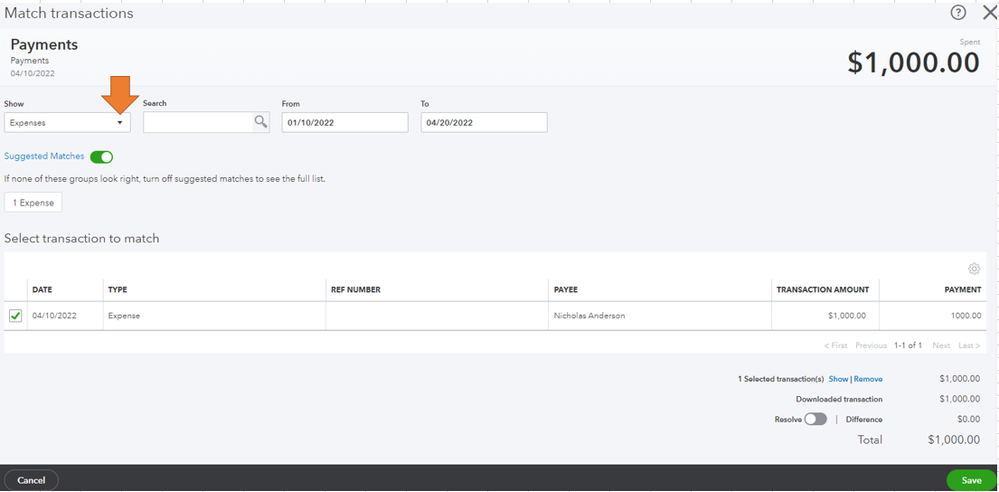999x492 pixels.
Task: Edit the To date 04/20/2022
Action: point(484,122)
